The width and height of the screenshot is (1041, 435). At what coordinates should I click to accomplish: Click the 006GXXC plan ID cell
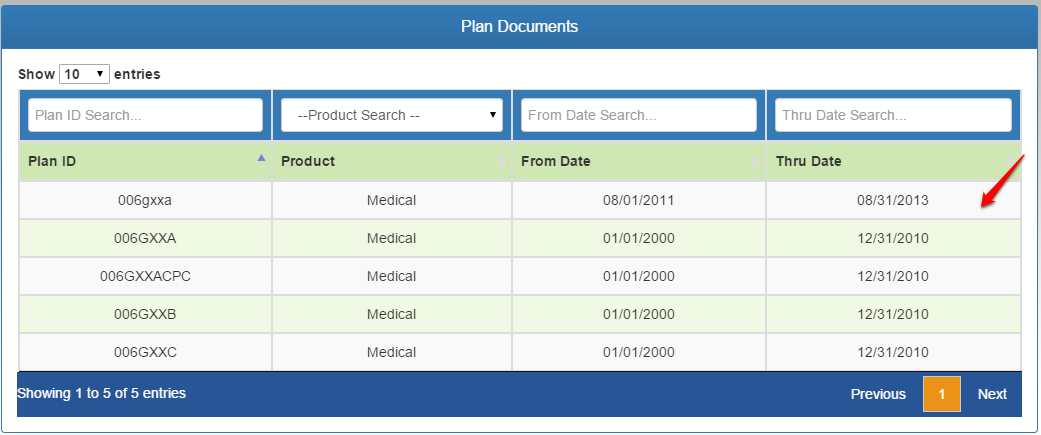tap(145, 352)
